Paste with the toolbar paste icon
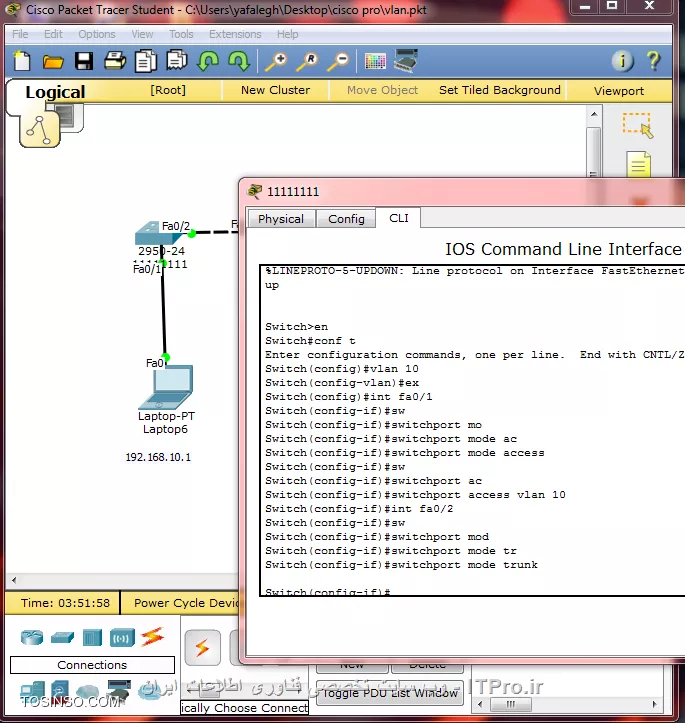The image size is (685, 723). click(177, 61)
